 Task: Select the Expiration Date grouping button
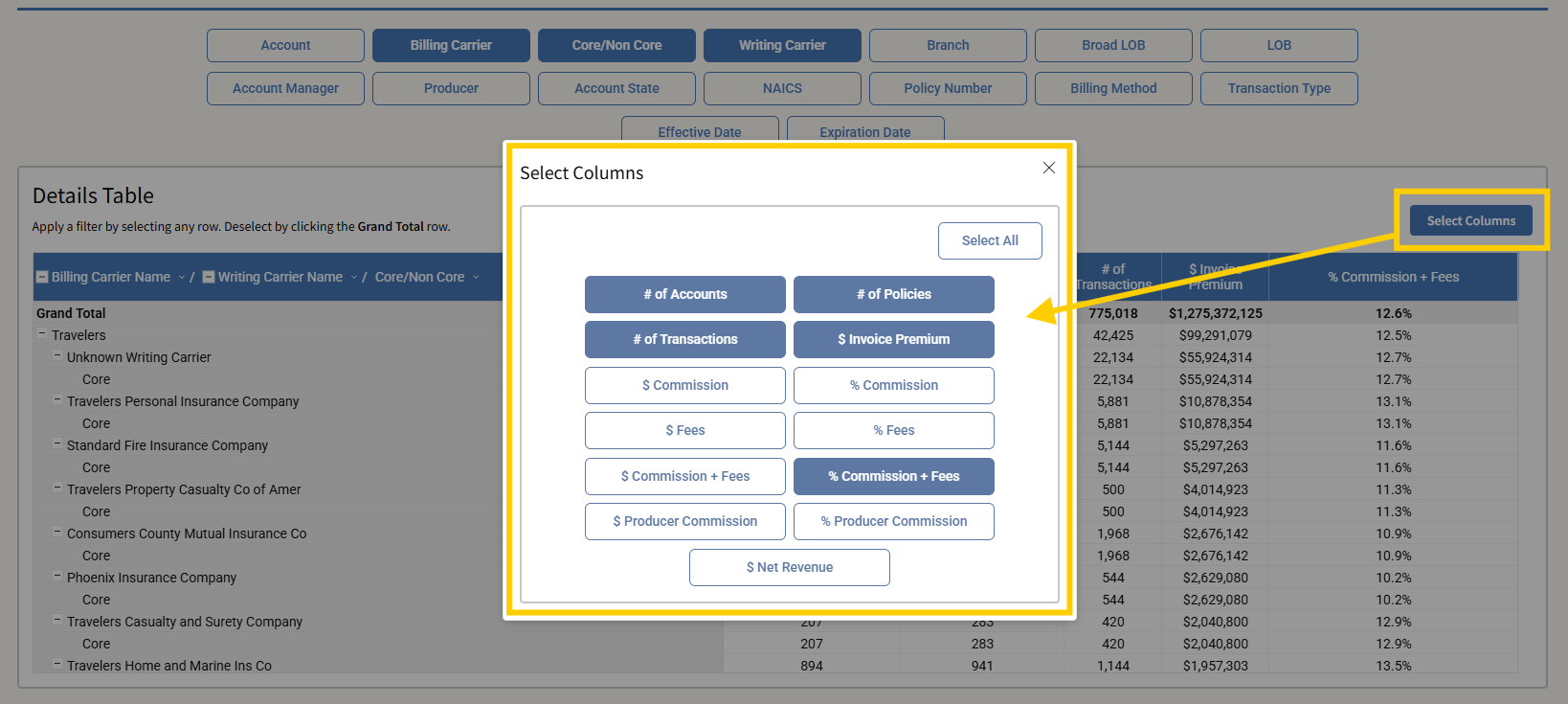pos(865,130)
